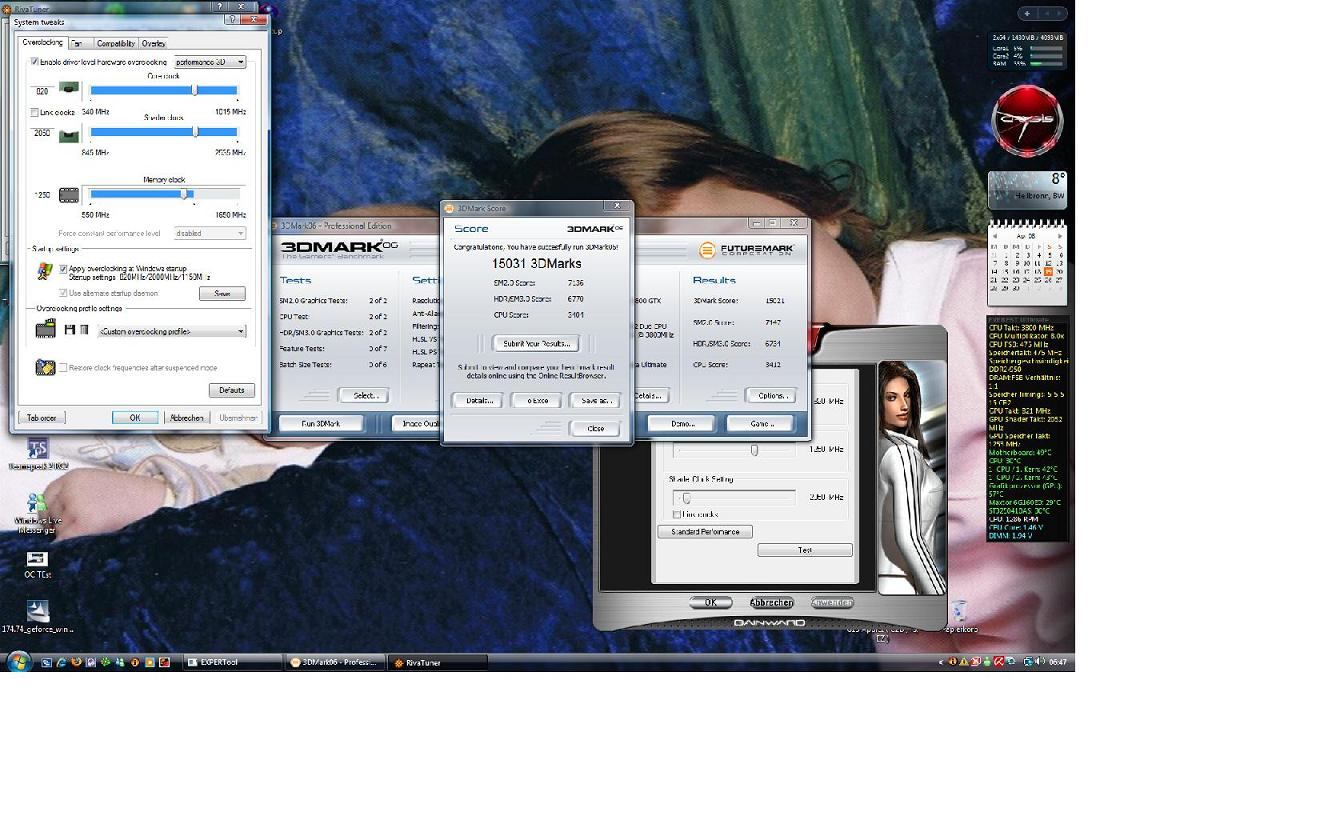Click the Memory clock slider in RivaTuner
This screenshot has height=840, width=1344.
(164, 194)
